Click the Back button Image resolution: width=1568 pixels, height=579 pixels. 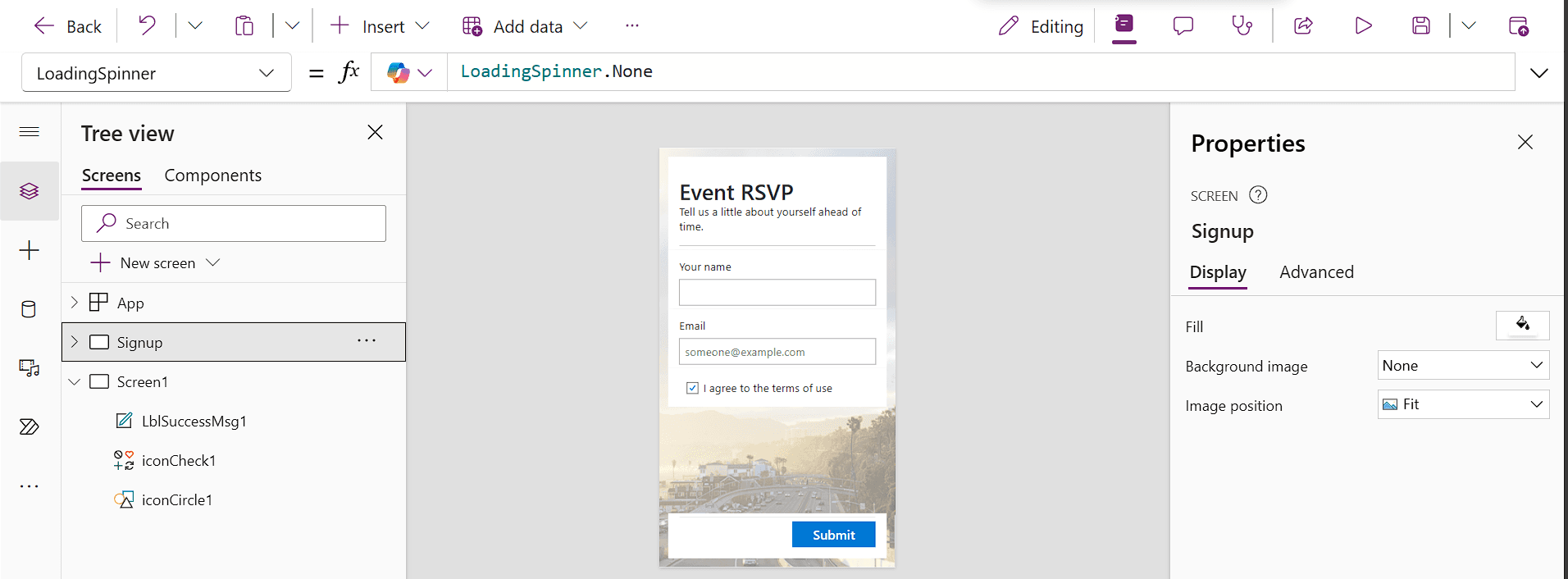point(68,26)
